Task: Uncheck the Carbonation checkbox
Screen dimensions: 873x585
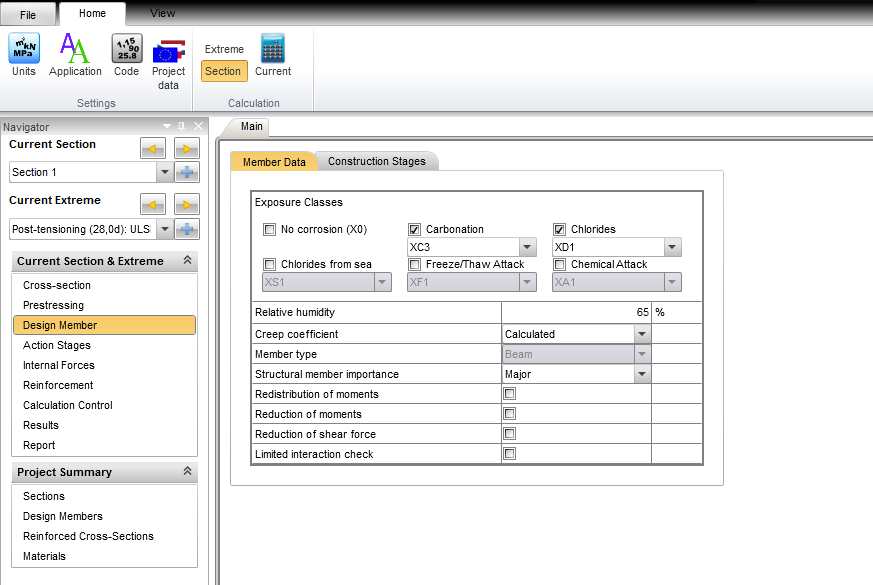Action: click(414, 230)
